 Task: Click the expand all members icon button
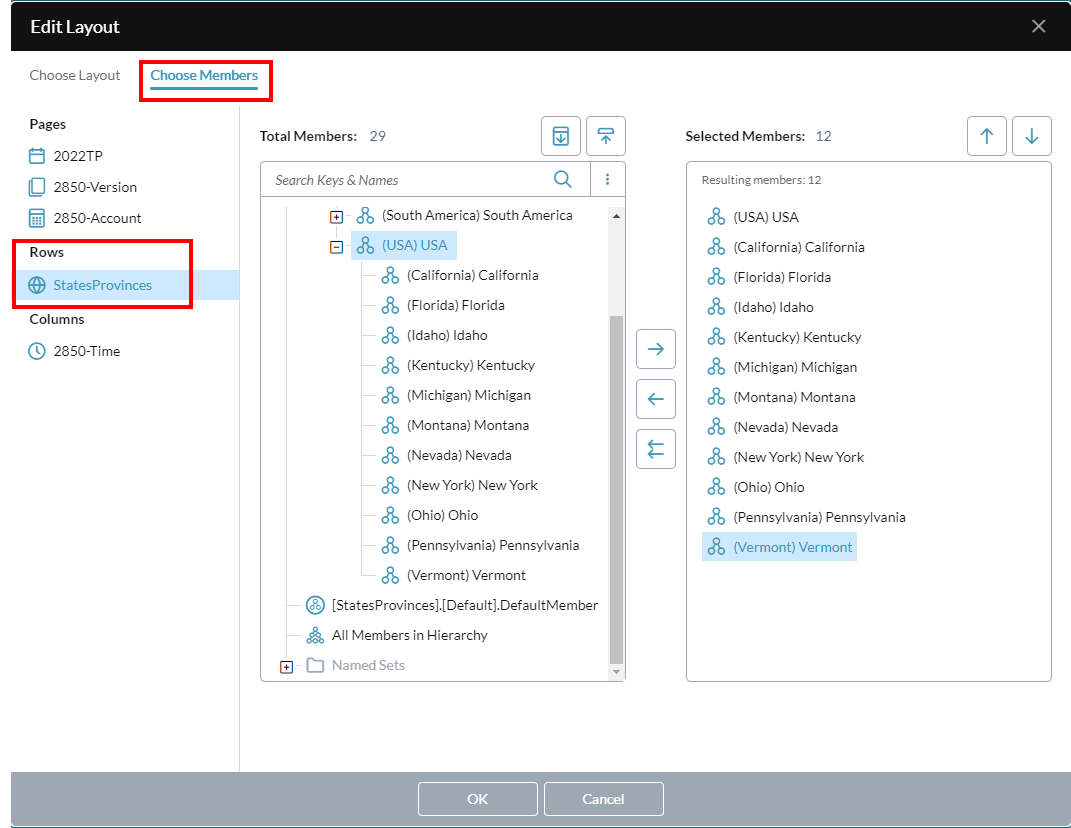click(561, 136)
